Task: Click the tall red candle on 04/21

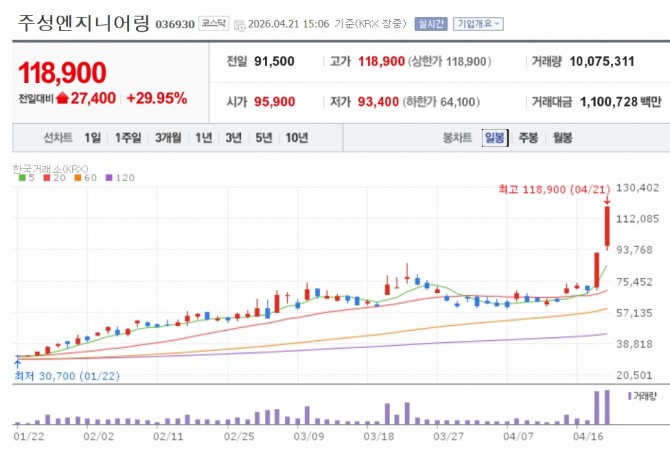Action: pos(607,226)
